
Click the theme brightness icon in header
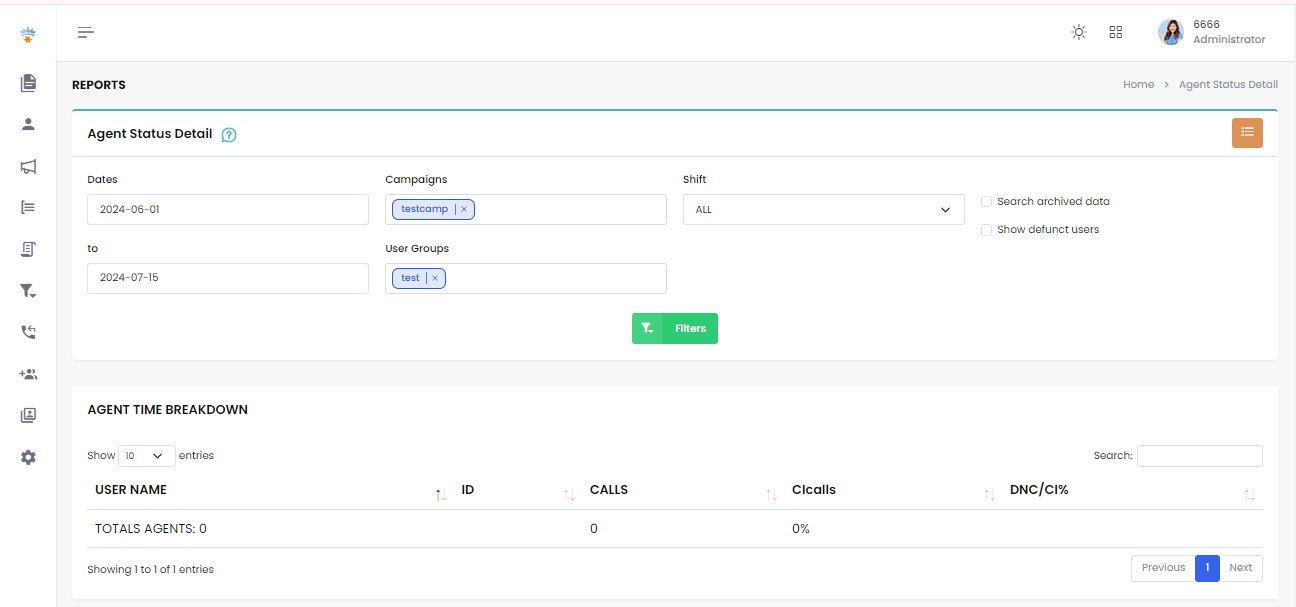1078,31
